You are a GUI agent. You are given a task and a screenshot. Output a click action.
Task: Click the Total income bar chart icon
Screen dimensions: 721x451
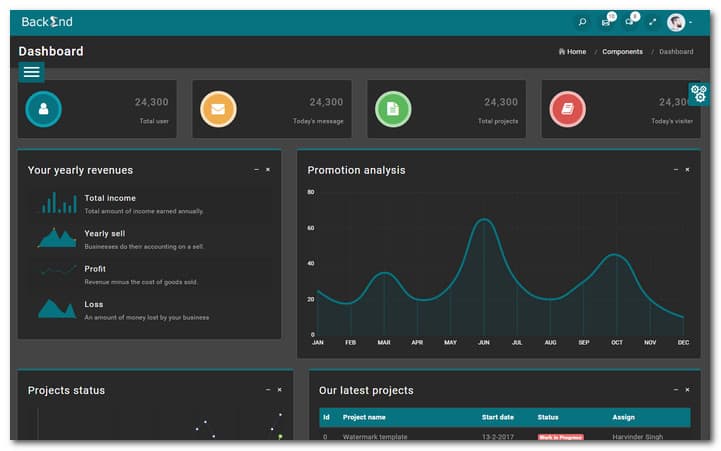(59, 203)
